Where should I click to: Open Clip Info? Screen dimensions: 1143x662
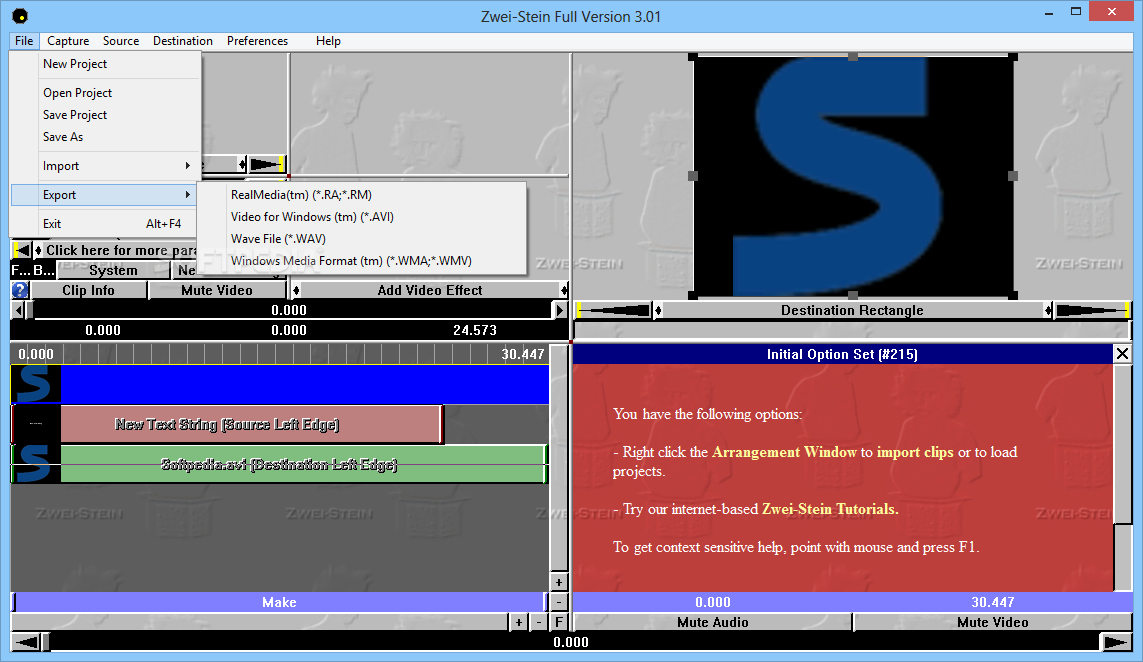coord(88,290)
